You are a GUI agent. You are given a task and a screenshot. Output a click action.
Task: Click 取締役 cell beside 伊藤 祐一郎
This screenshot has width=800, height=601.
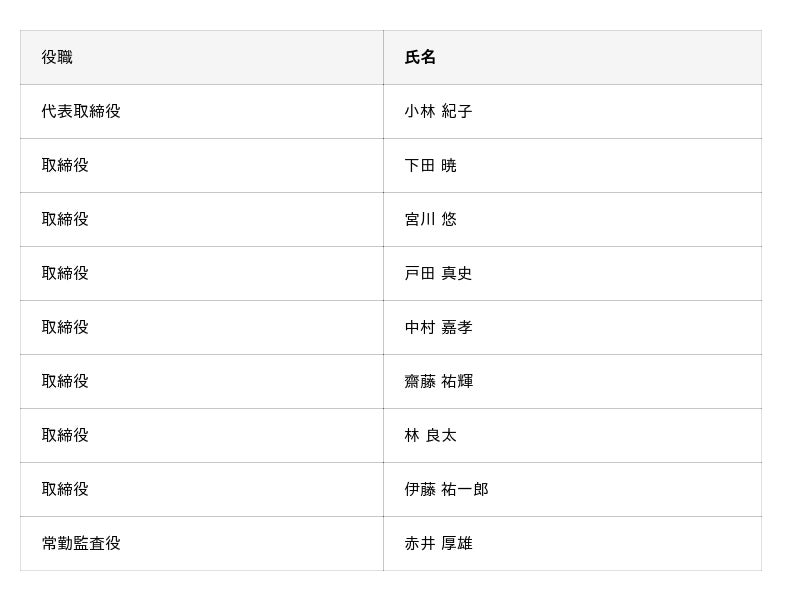pyautogui.click(x=65, y=490)
